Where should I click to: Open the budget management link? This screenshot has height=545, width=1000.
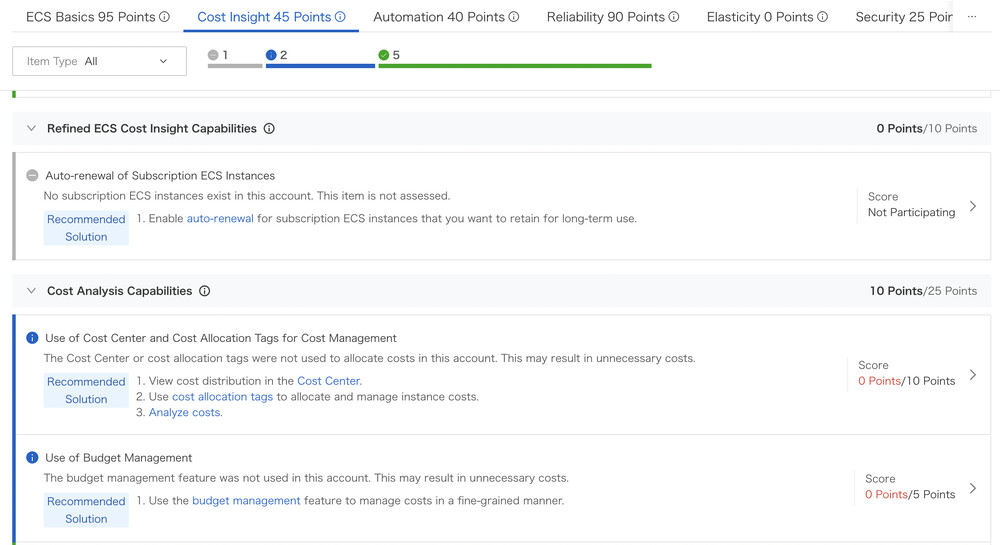(x=246, y=500)
